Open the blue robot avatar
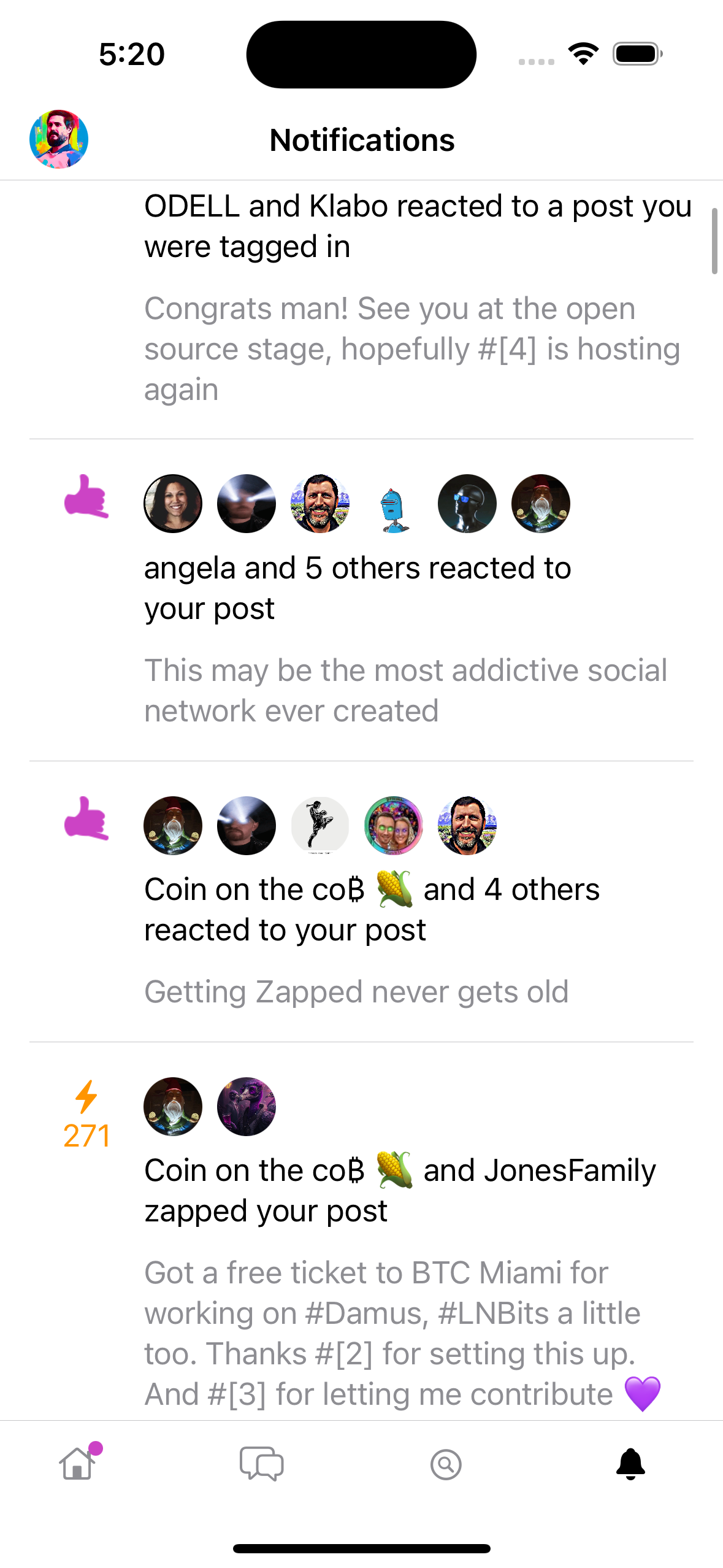Viewport: 723px width, 1568px height. [x=394, y=504]
